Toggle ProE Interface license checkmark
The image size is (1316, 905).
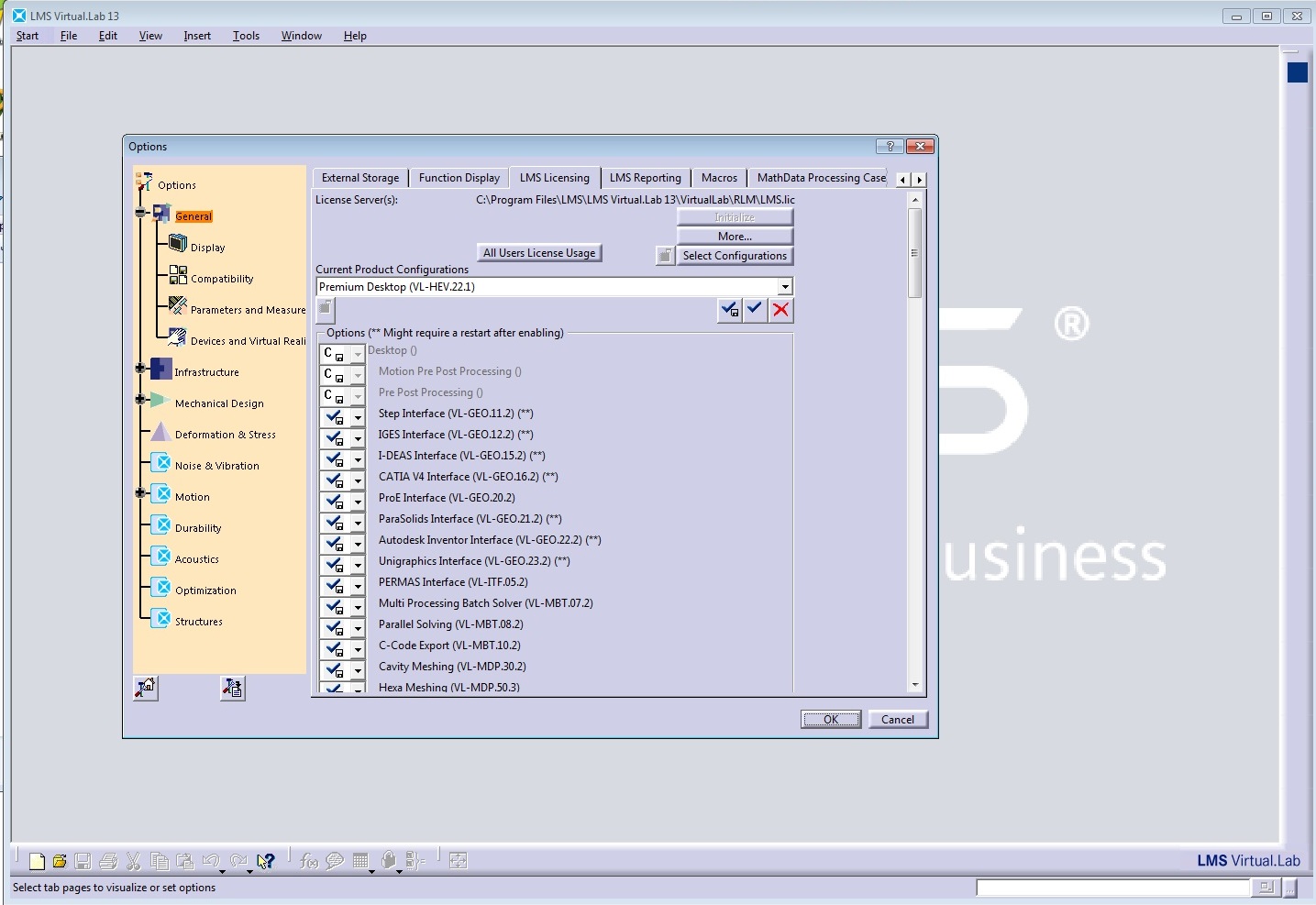pos(335,501)
